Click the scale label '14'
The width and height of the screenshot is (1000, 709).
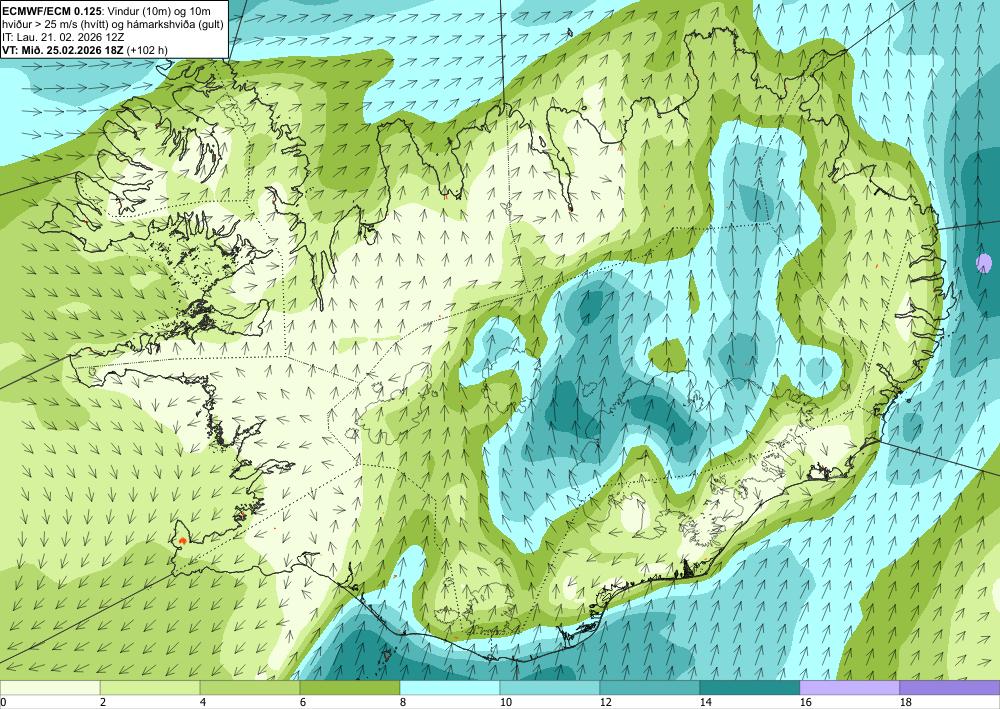(705, 702)
